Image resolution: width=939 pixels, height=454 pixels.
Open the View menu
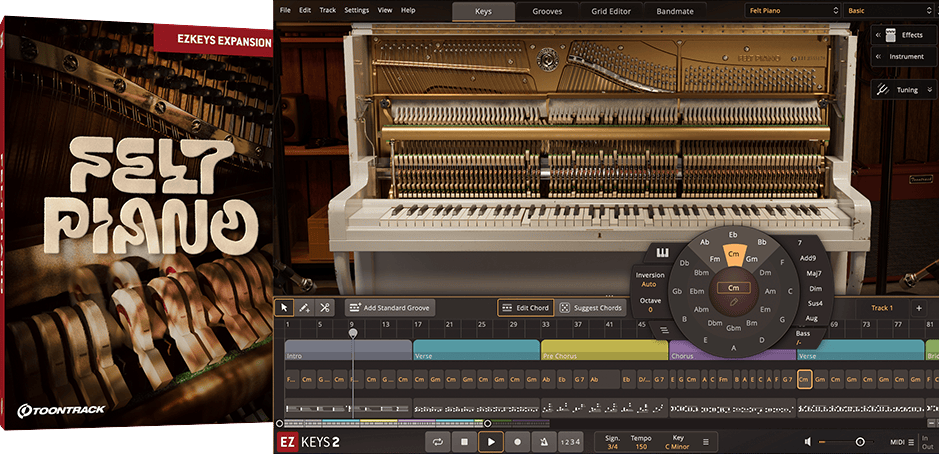coord(385,10)
